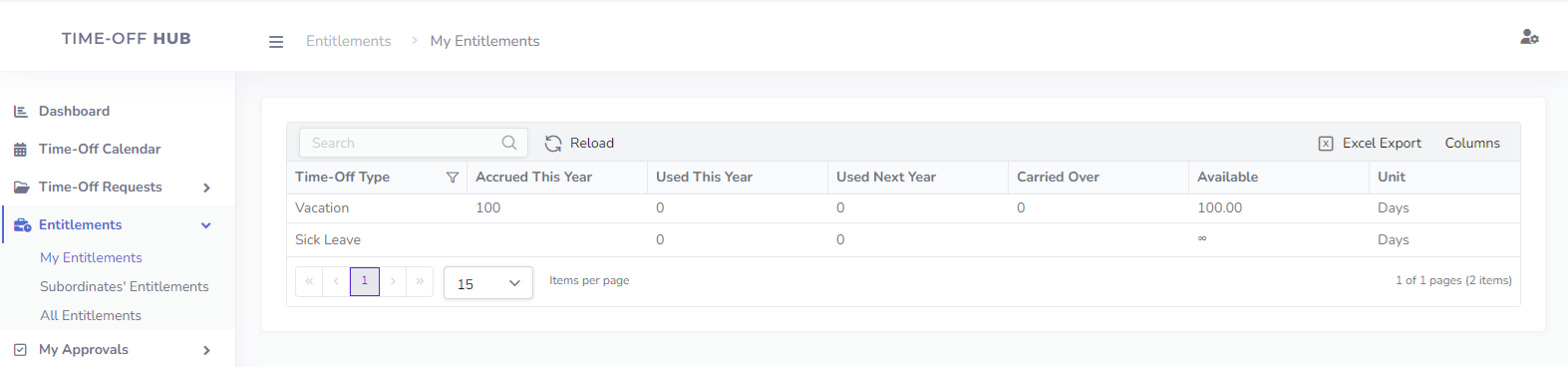
Task: Click the Time-Off Calendar icon
Action: point(21,150)
